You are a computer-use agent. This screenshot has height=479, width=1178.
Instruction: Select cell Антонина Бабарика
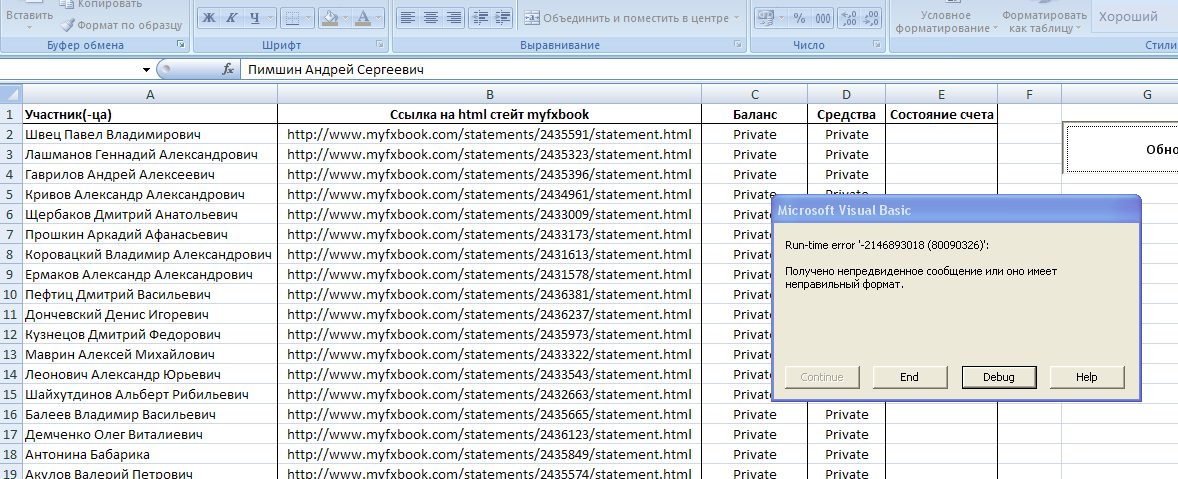click(150, 454)
